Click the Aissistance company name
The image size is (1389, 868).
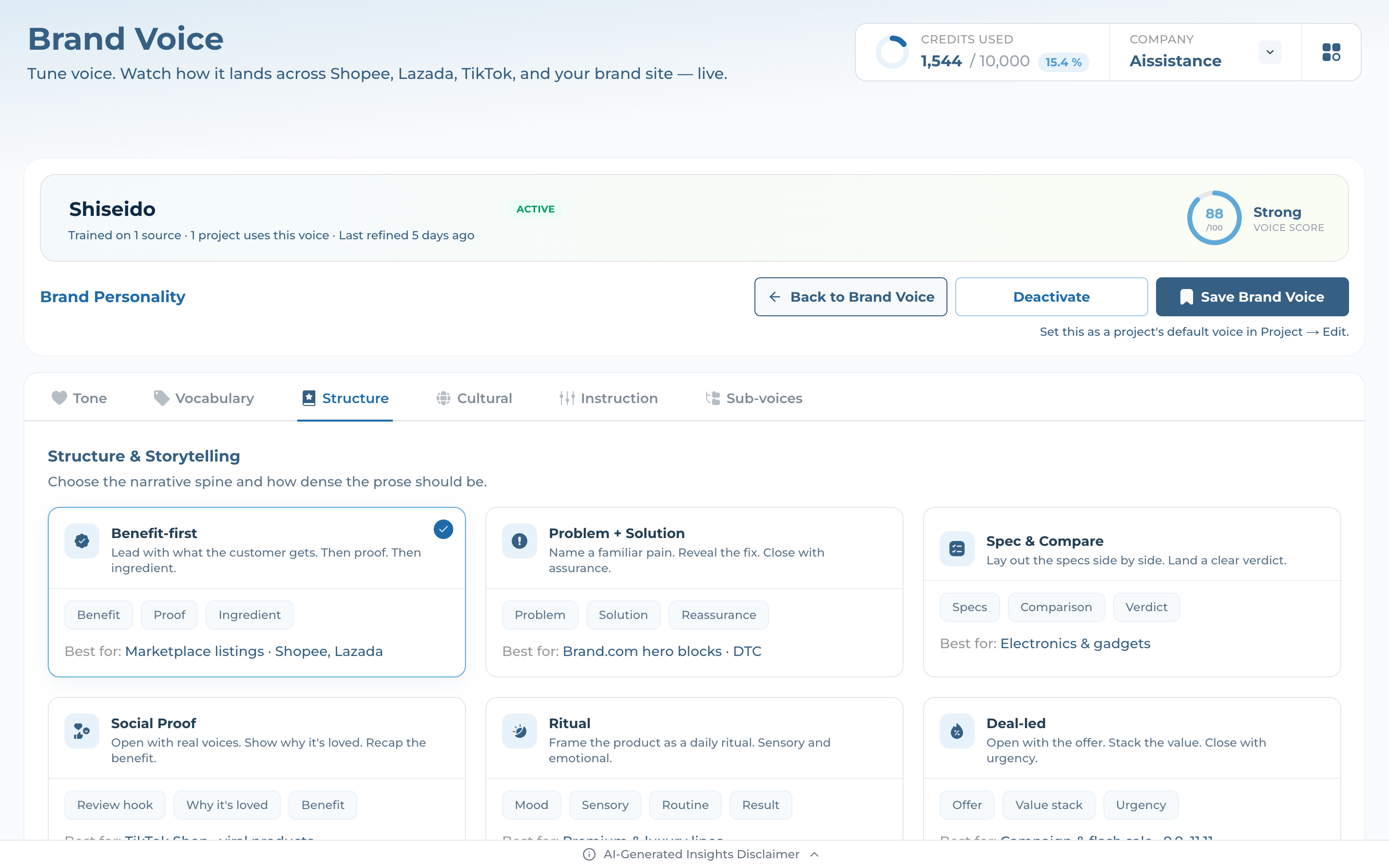1175,61
